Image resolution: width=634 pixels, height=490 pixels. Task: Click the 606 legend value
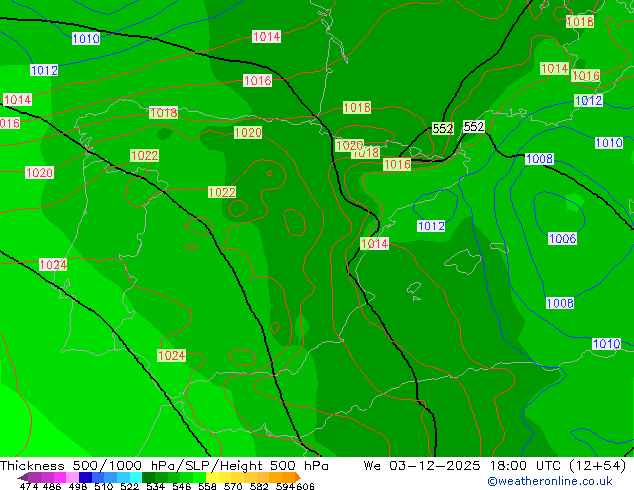(305, 486)
